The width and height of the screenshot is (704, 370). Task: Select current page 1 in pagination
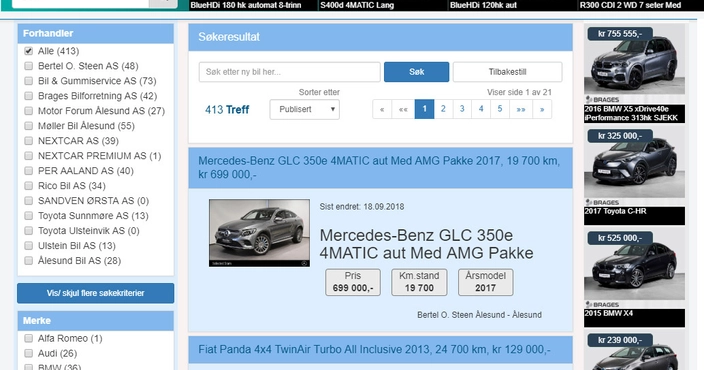tap(424, 109)
